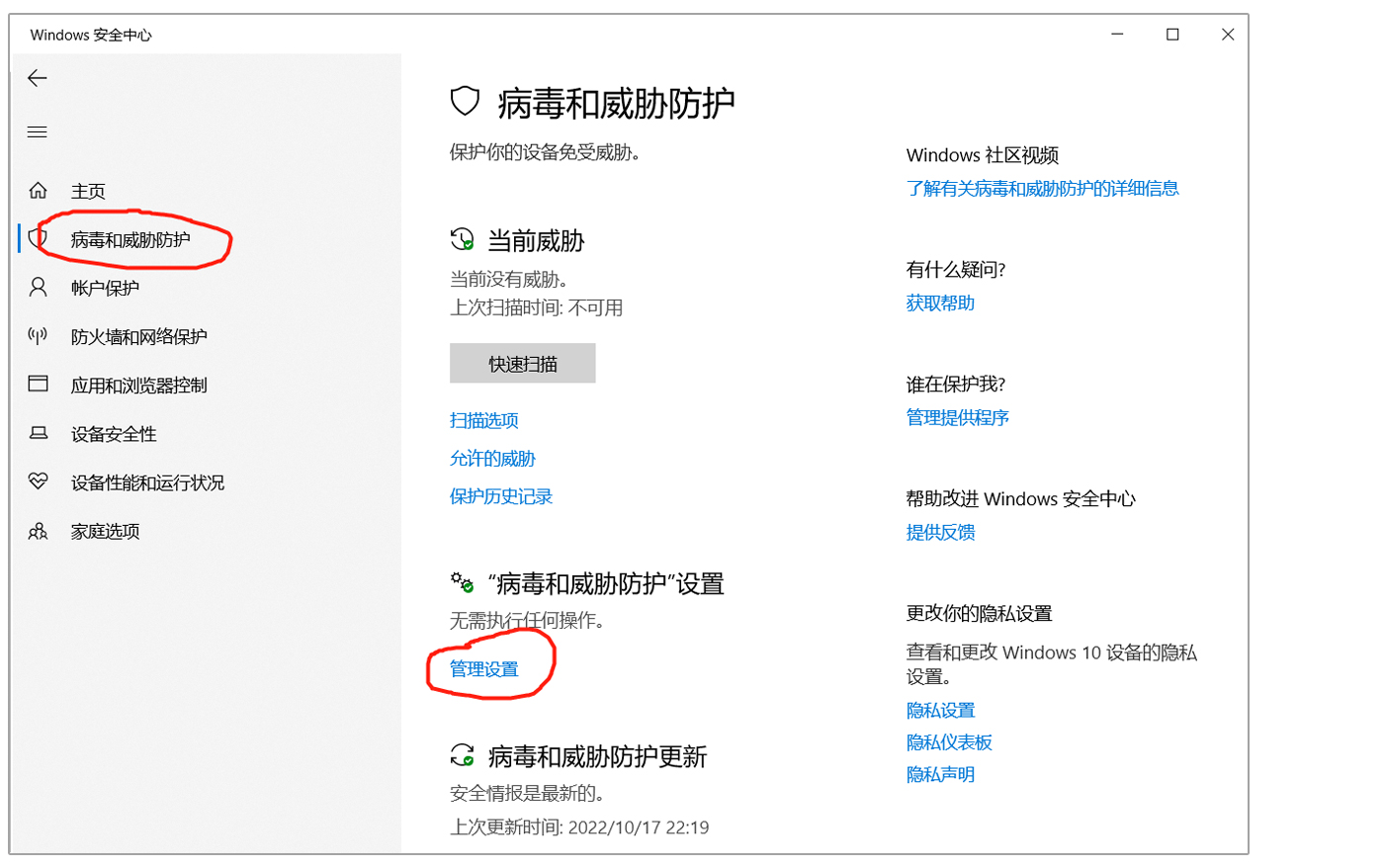Image resolution: width=1384 pixels, height=868 pixels.
Task: Click the laptop icon for 设备安全性
Action: [38, 433]
